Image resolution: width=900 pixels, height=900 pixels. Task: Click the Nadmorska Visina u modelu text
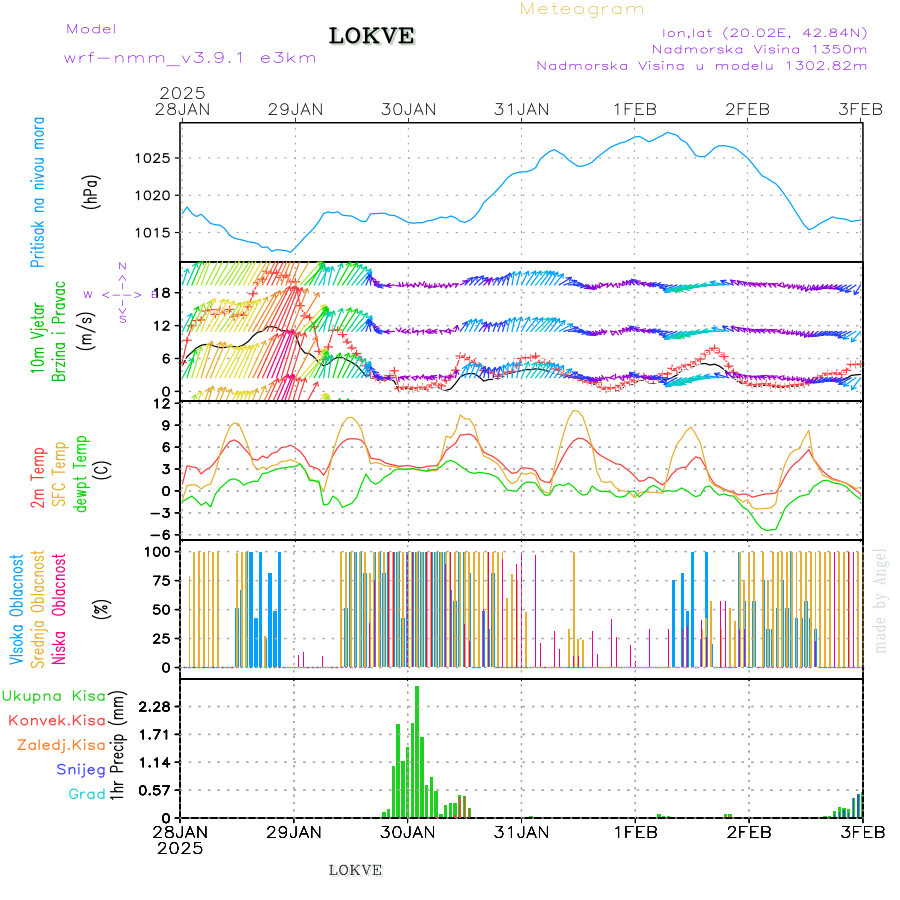click(701, 66)
